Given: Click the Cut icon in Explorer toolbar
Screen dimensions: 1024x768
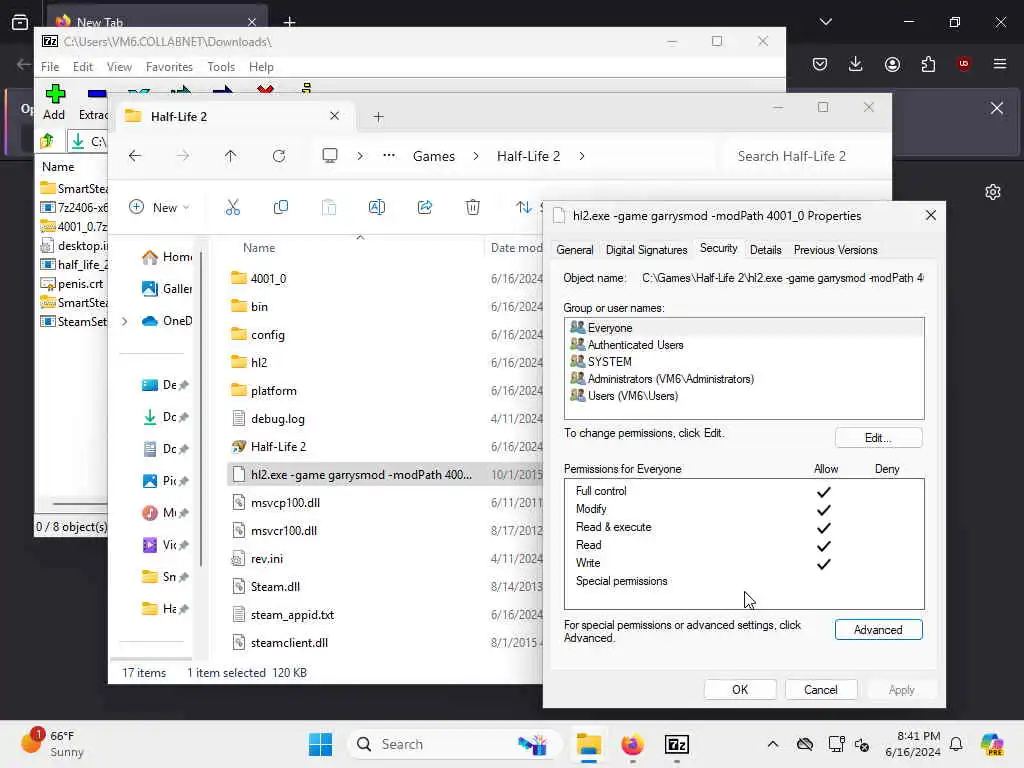Looking at the screenshot, I should [232, 208].
